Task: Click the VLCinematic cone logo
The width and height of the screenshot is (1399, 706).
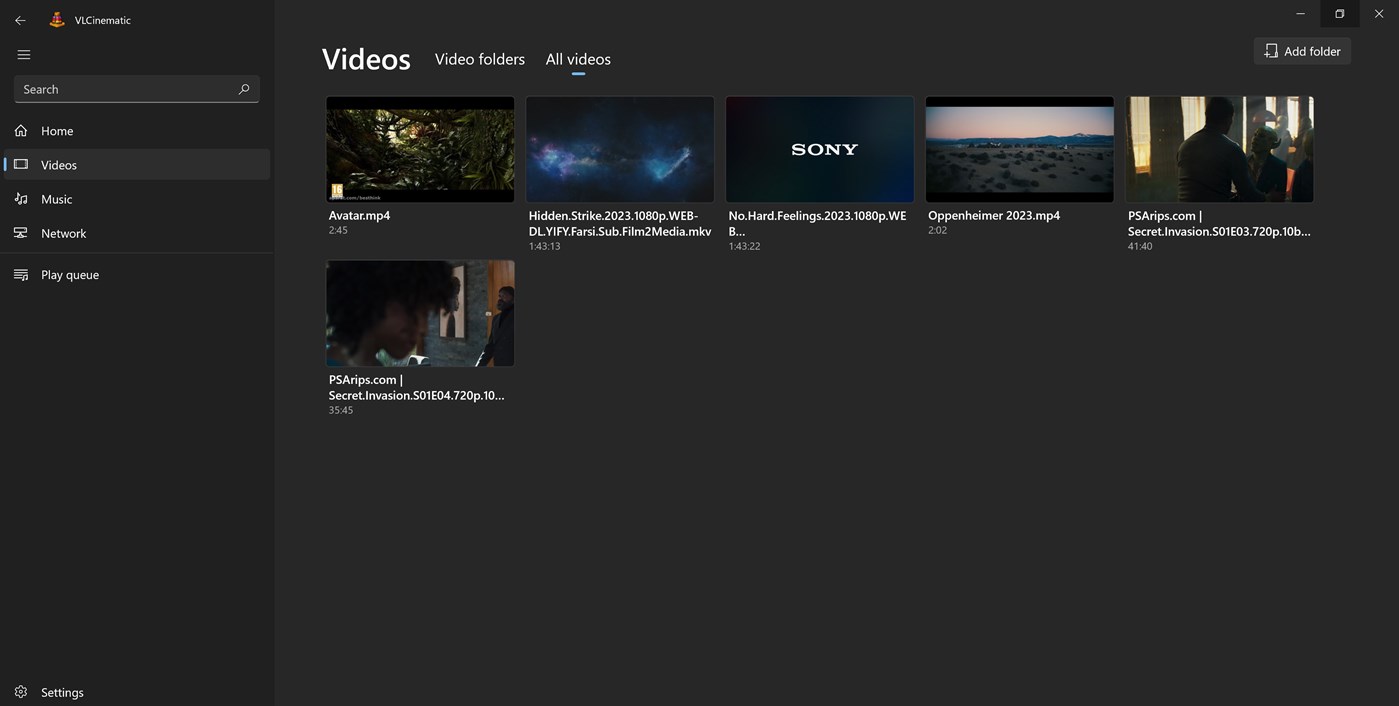Action: click(x=56, y=19)
